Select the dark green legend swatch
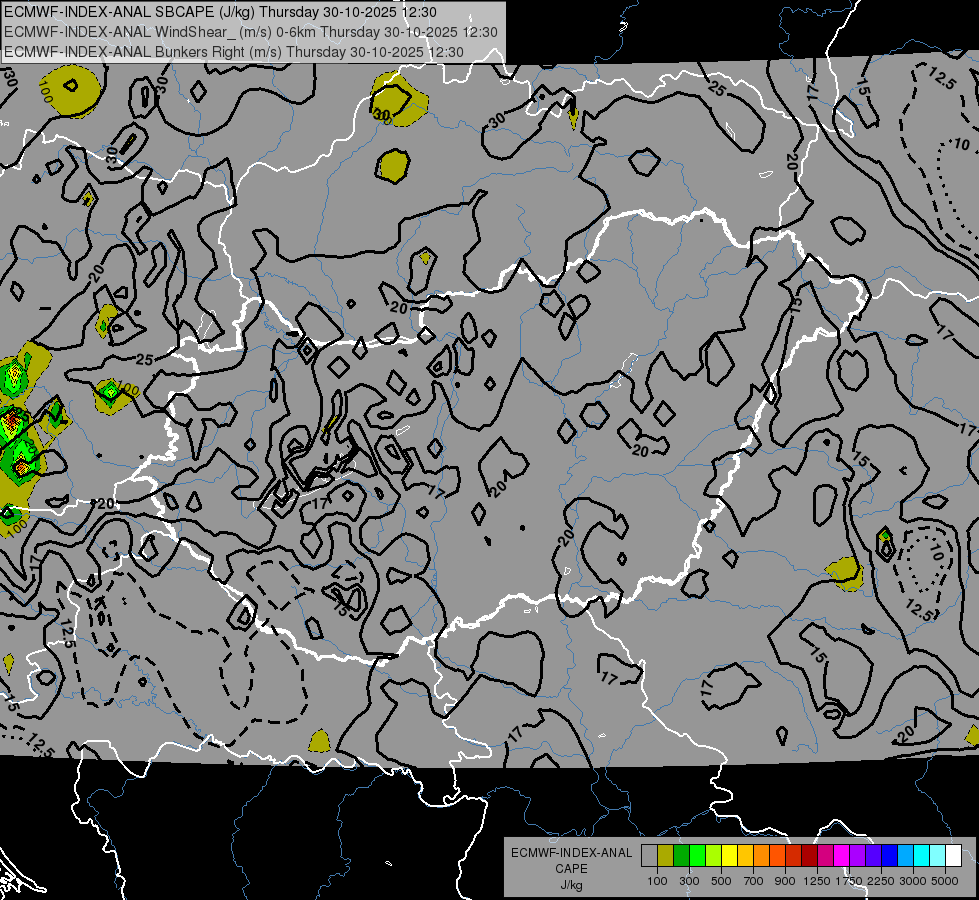 pos(681,855)
